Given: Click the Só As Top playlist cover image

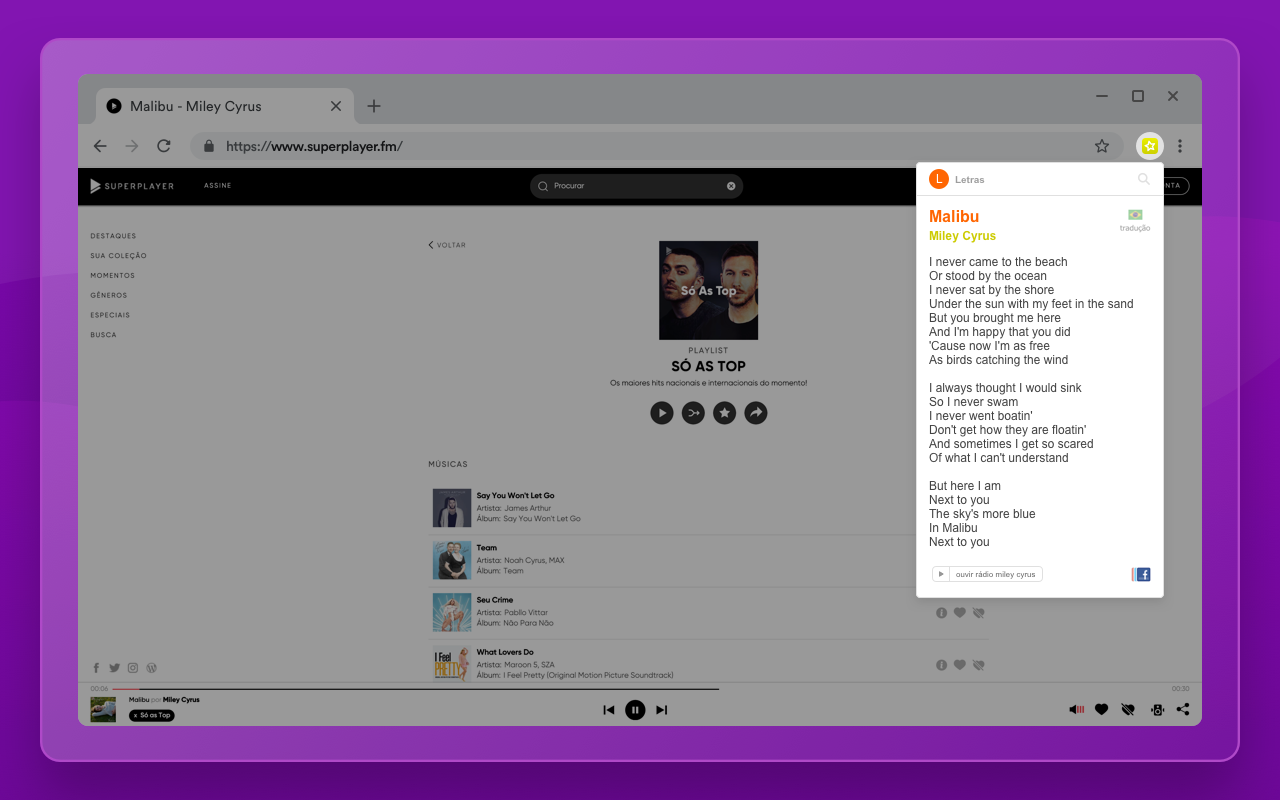Looking at the screenshot, I should [x=708, y=290].
